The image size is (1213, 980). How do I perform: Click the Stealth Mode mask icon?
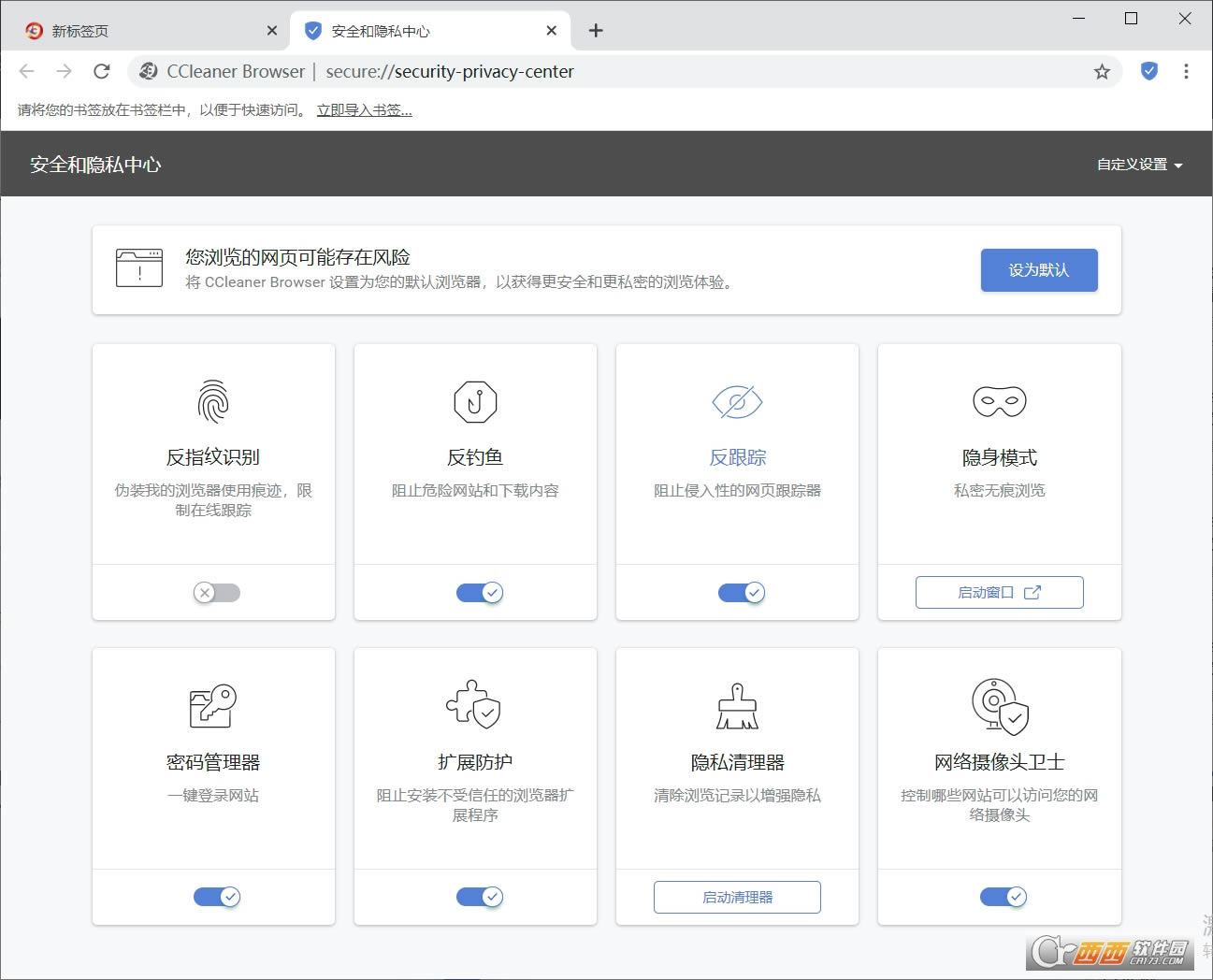pos(999,402)
